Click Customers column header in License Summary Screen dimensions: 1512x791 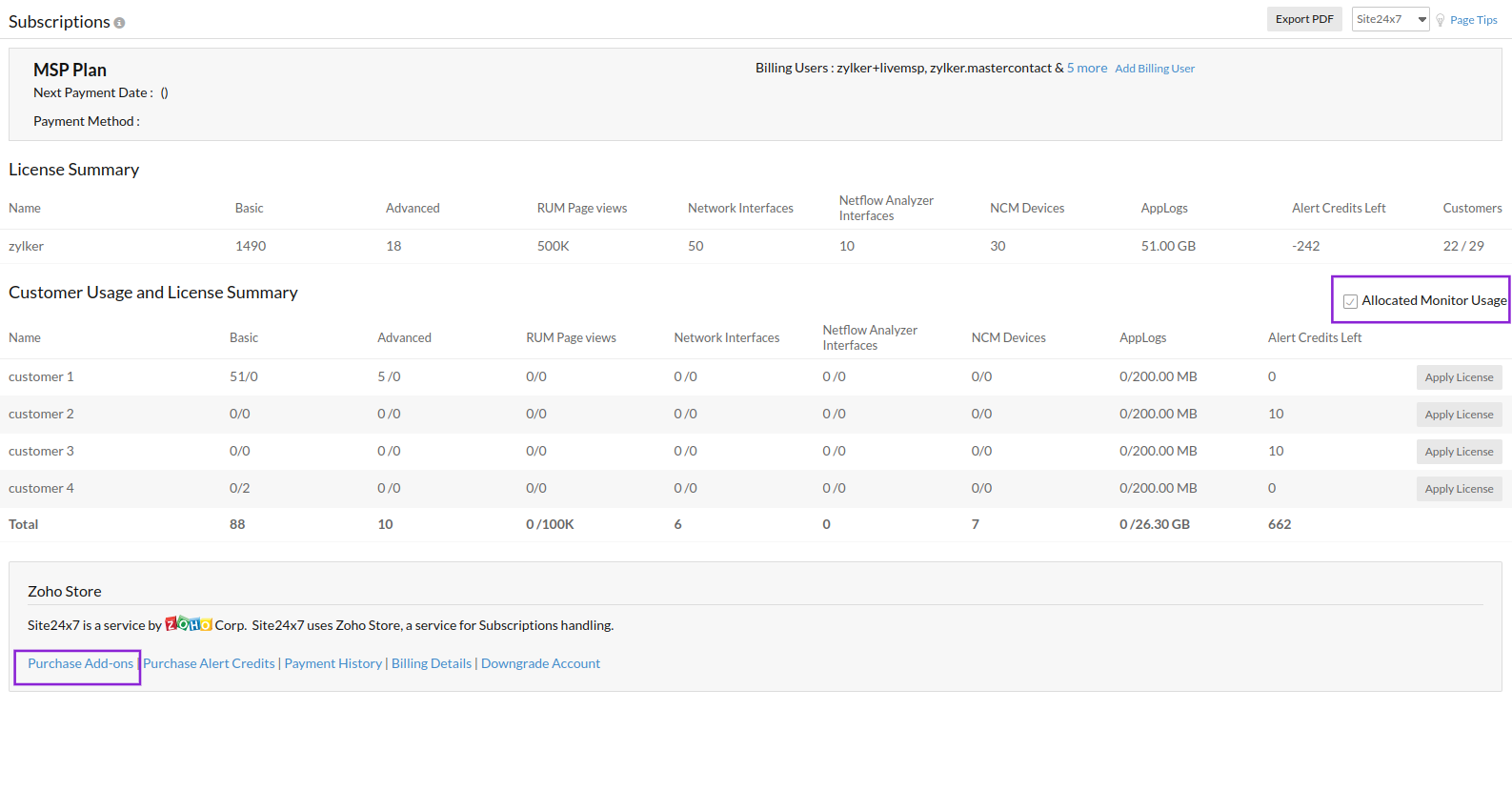pos(1472,208)
